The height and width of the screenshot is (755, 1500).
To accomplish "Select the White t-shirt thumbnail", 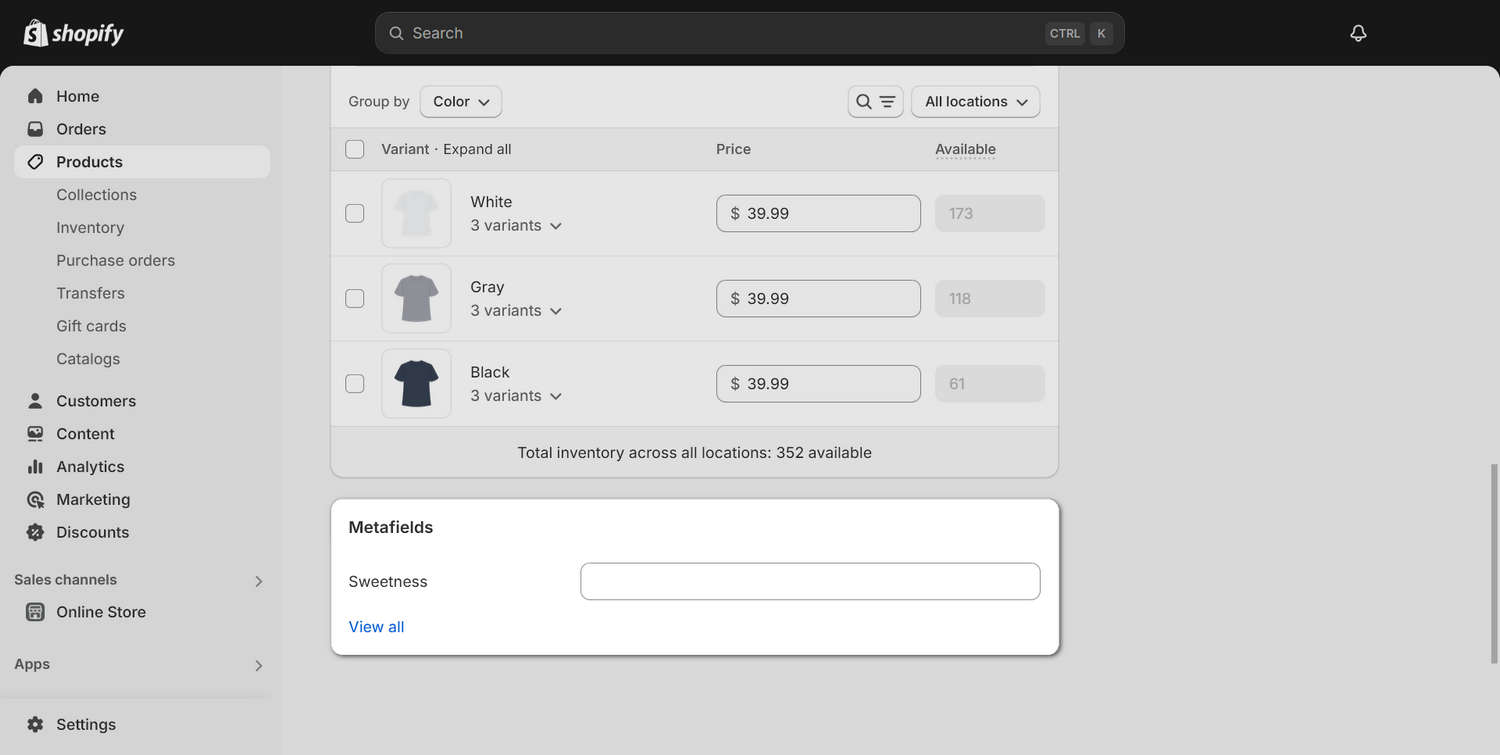I will coord(416,213).
